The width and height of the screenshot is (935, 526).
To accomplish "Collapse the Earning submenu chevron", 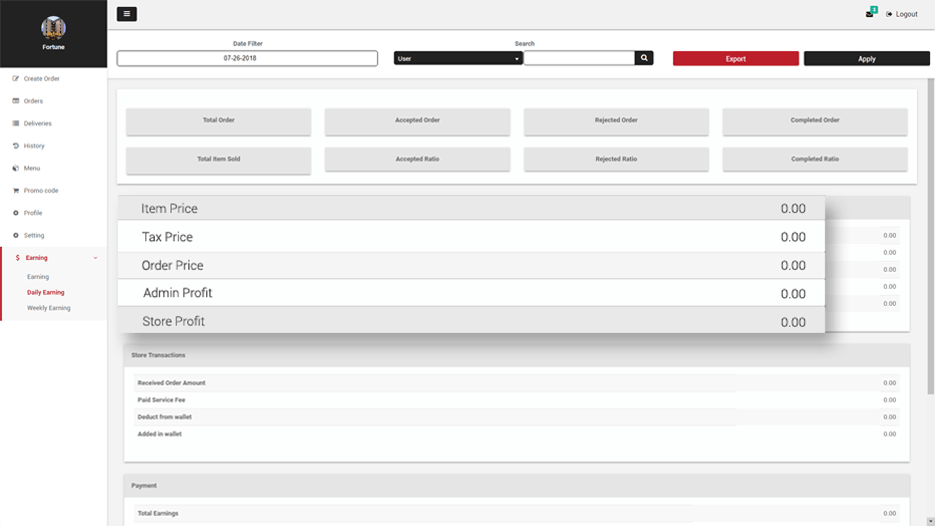I will [x=95, y=258].
